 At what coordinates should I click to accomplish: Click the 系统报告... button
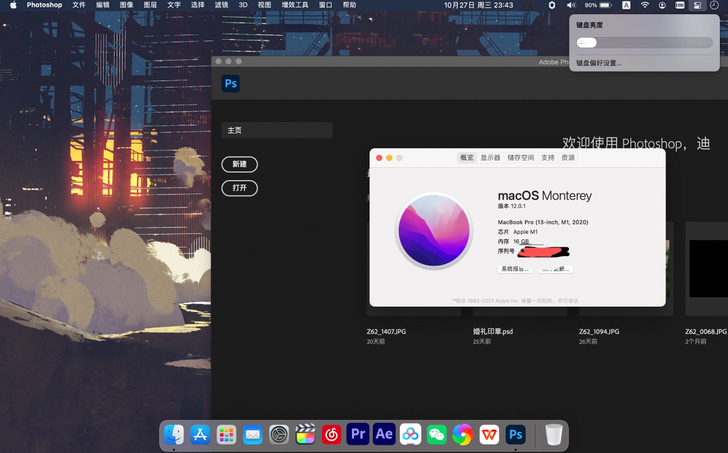[x=515, y=269]
